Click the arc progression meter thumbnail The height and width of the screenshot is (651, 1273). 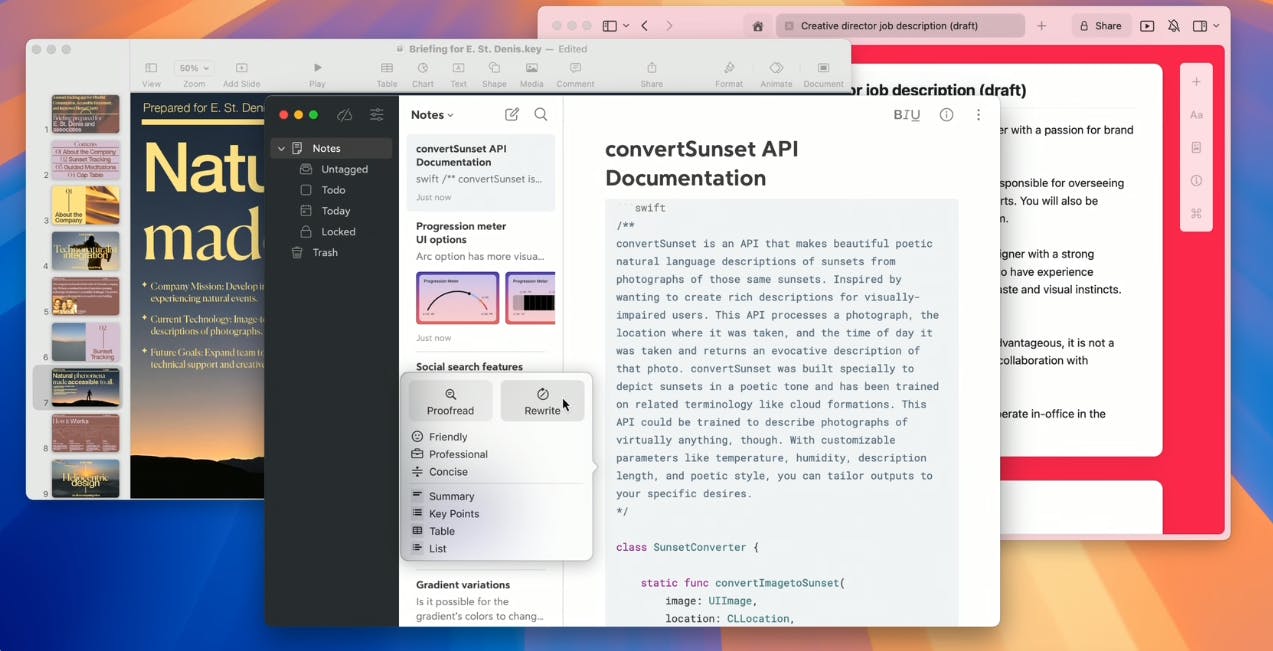(457, 297)
